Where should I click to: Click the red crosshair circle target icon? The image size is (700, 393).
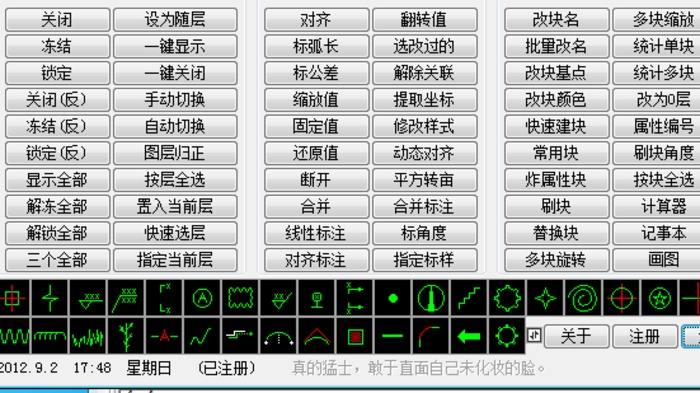[x=621, y=298]
